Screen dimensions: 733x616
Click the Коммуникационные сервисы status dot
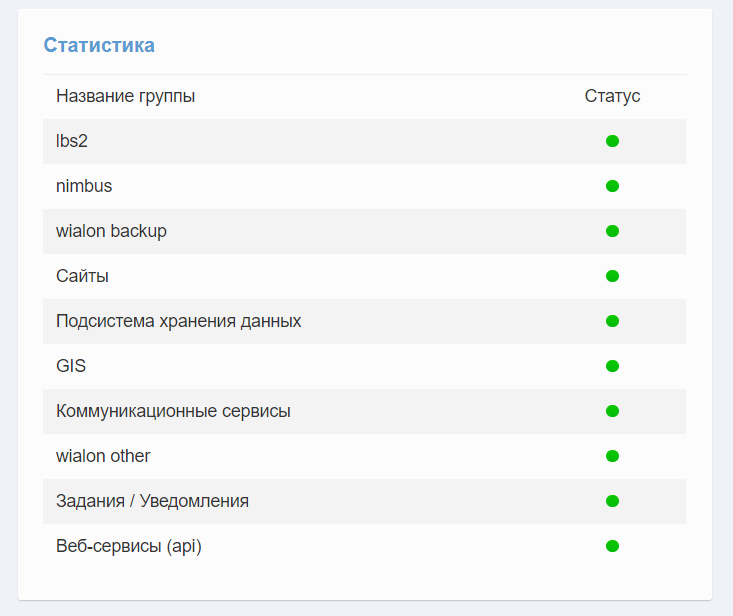(x=612, y=411)
